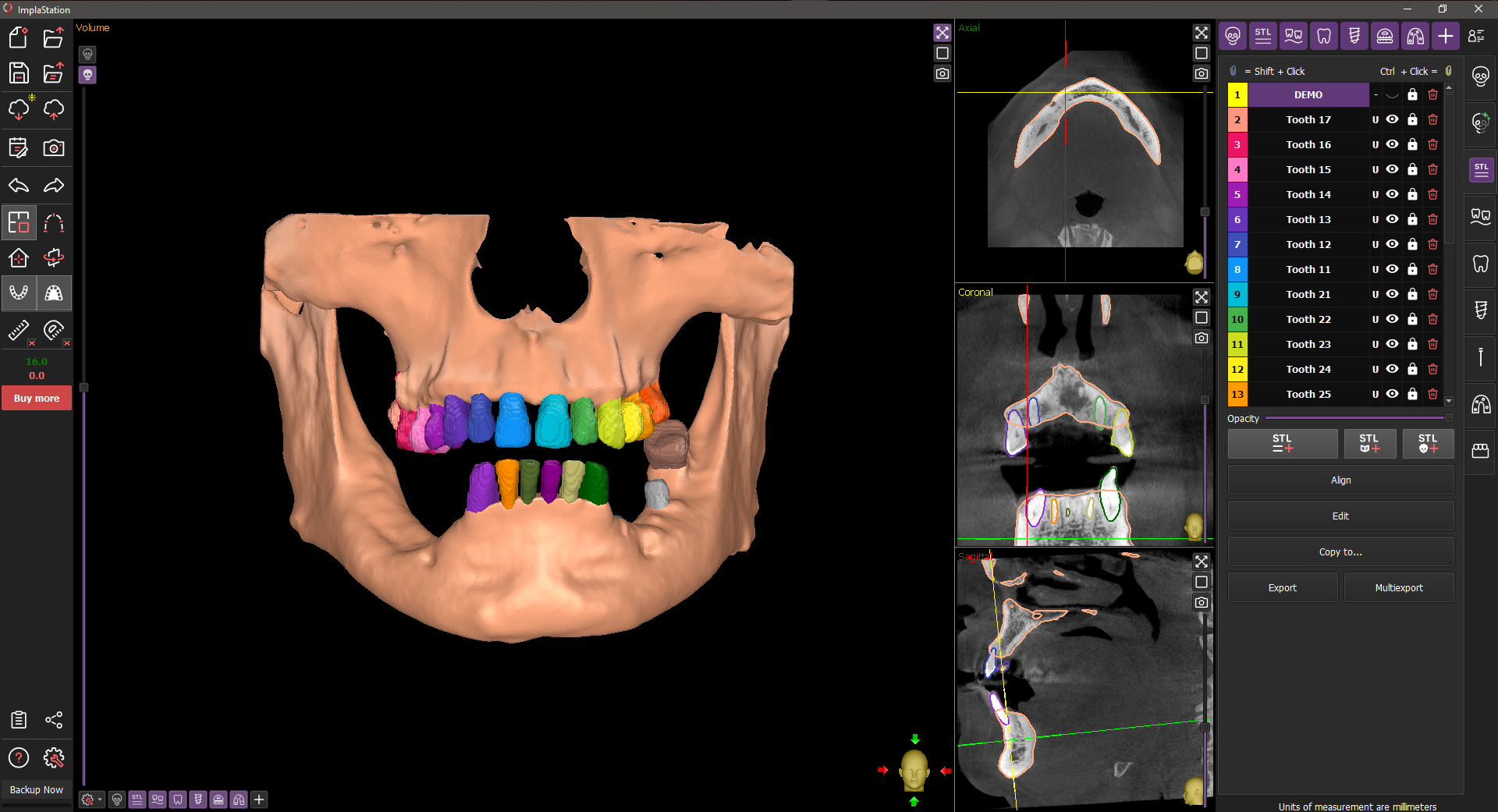Open the skull tab in right sidebar
The width and height of the screenshot is (1498, 812).
click(1481, 76)
